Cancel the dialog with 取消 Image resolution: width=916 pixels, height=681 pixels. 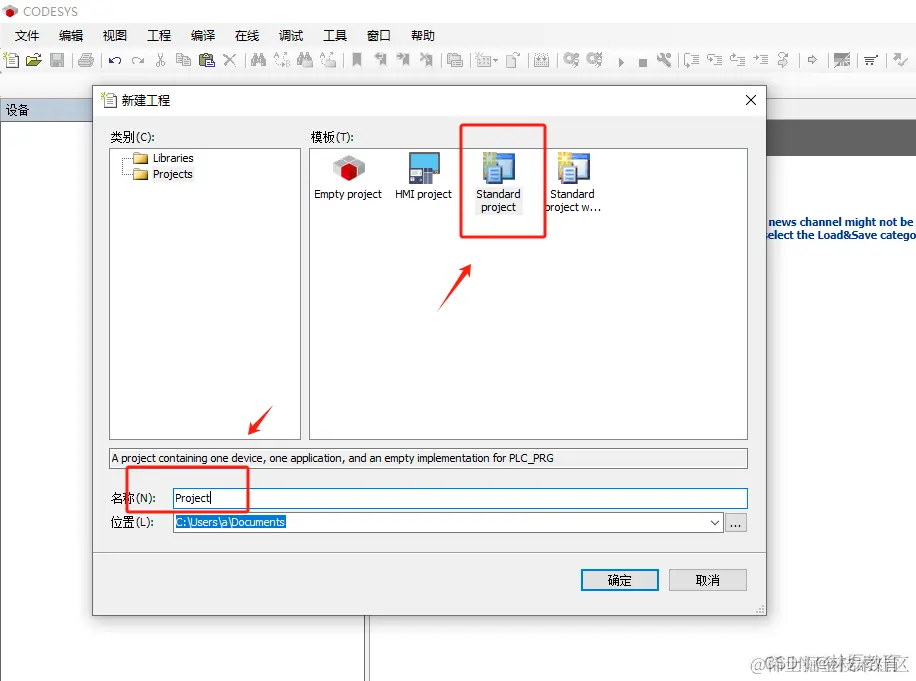(708, 580)
